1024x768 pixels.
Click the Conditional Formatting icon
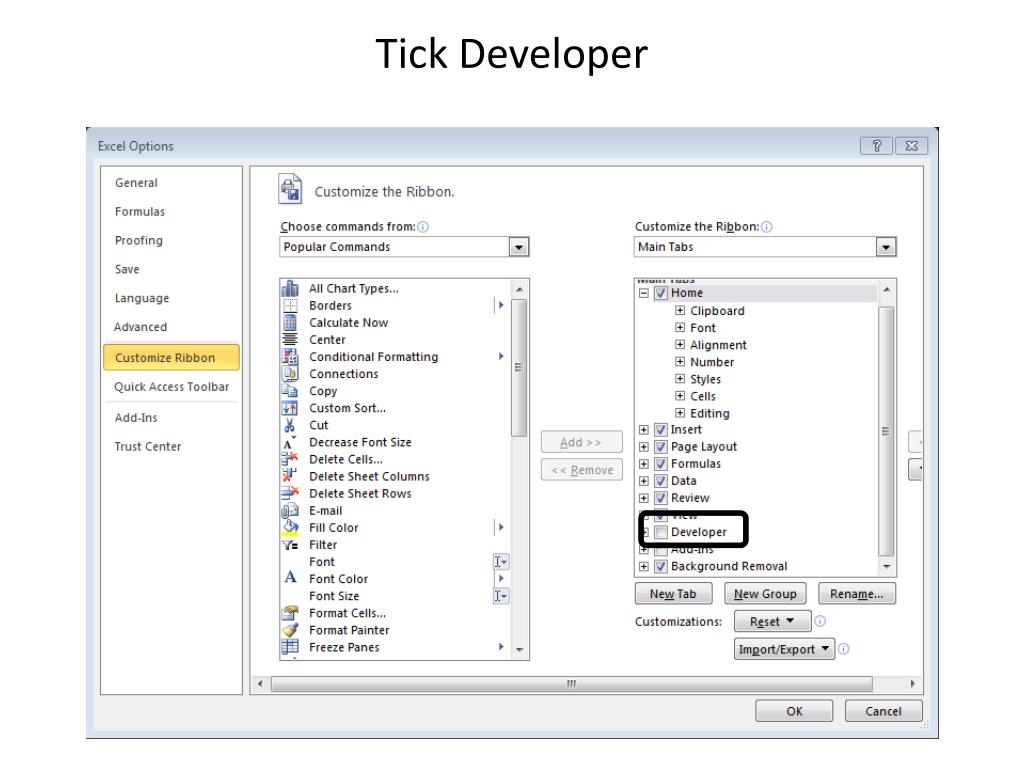(290, 356)
